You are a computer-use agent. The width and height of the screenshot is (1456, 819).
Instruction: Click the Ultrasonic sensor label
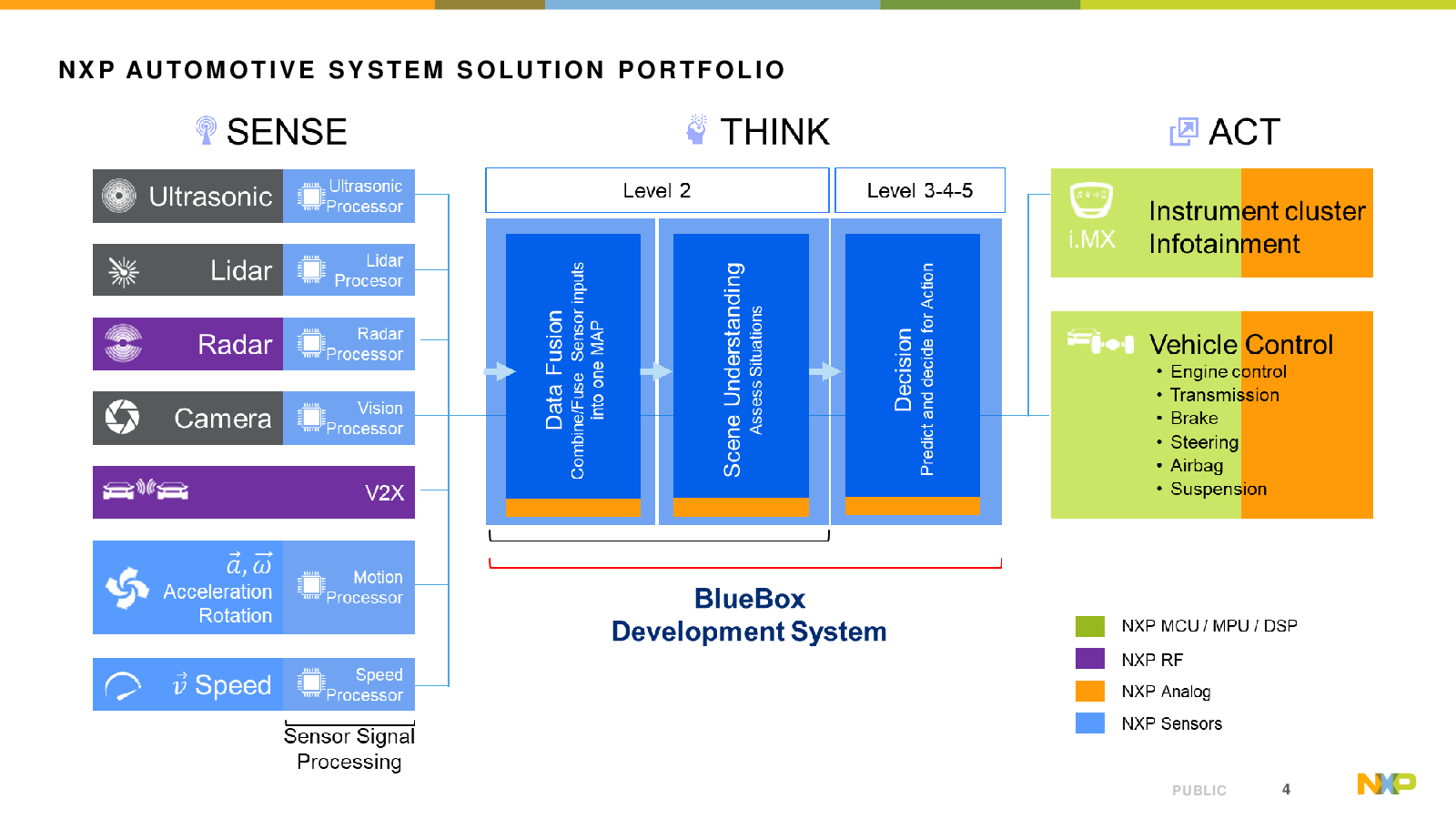[x=210, y=197]
